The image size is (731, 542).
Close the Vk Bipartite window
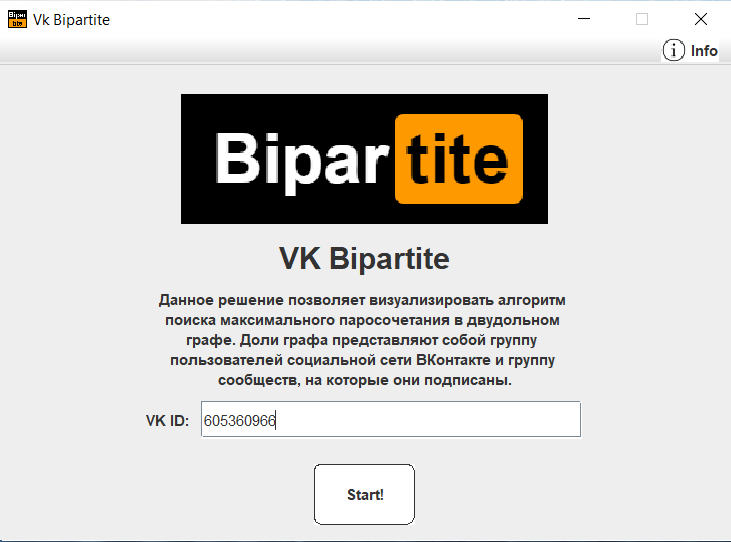(x=700, y=19)
